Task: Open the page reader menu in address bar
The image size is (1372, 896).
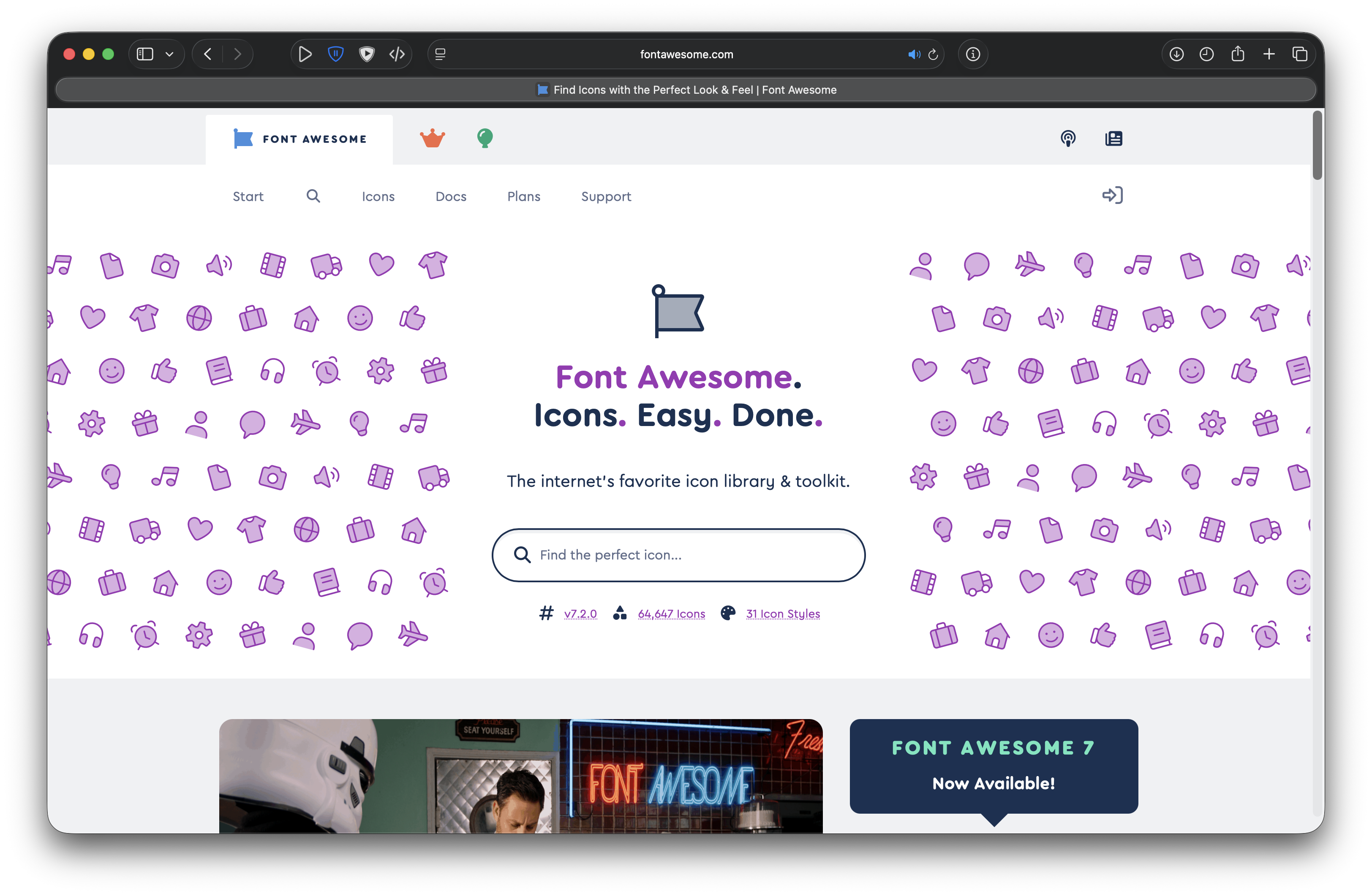Action: pyautogui.click(x=441, y=54)
